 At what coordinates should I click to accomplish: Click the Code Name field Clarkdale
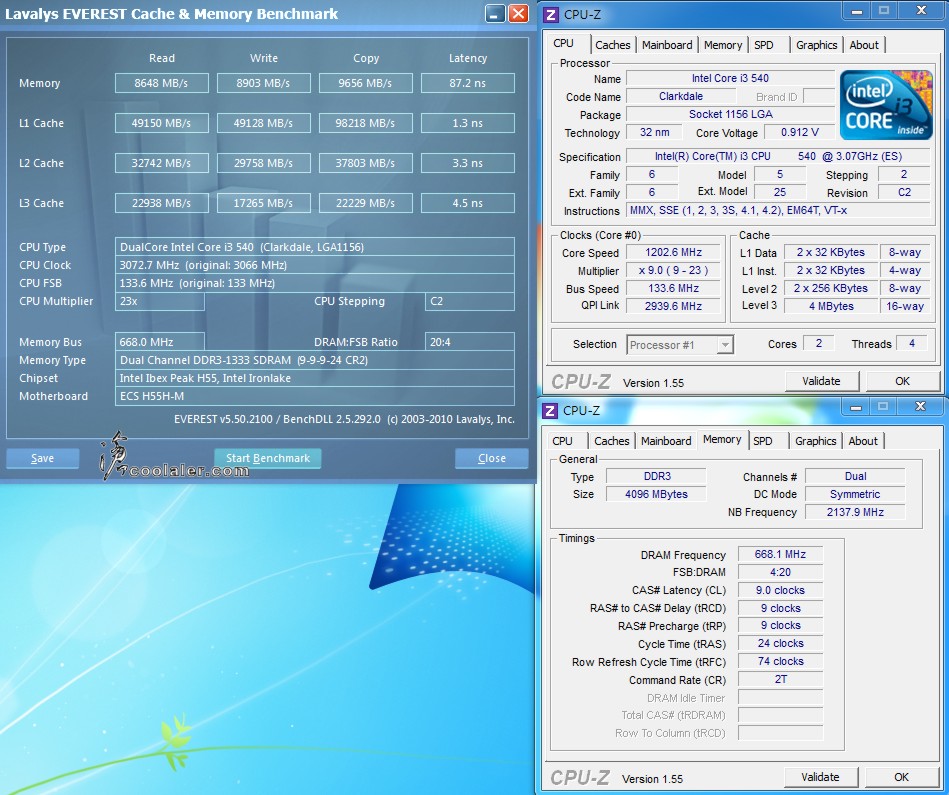pyautogui.click(x=681, y=97)
